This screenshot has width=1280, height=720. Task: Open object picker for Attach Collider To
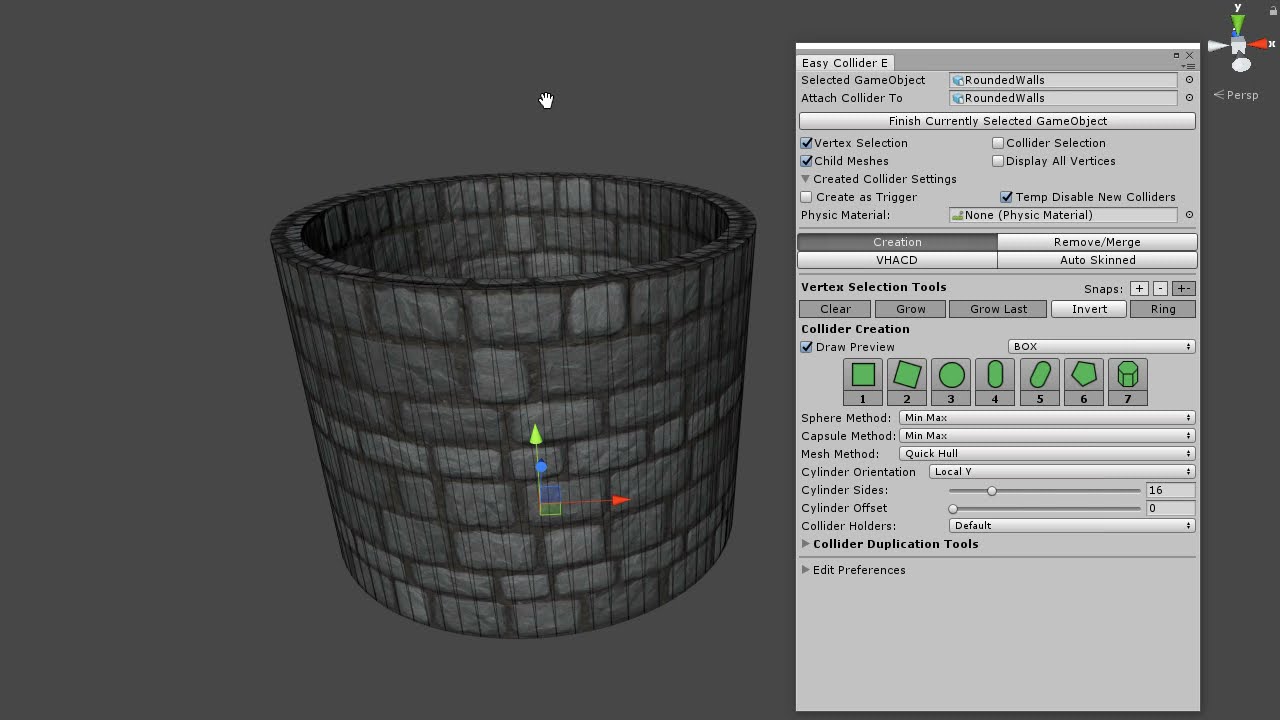1189,98
